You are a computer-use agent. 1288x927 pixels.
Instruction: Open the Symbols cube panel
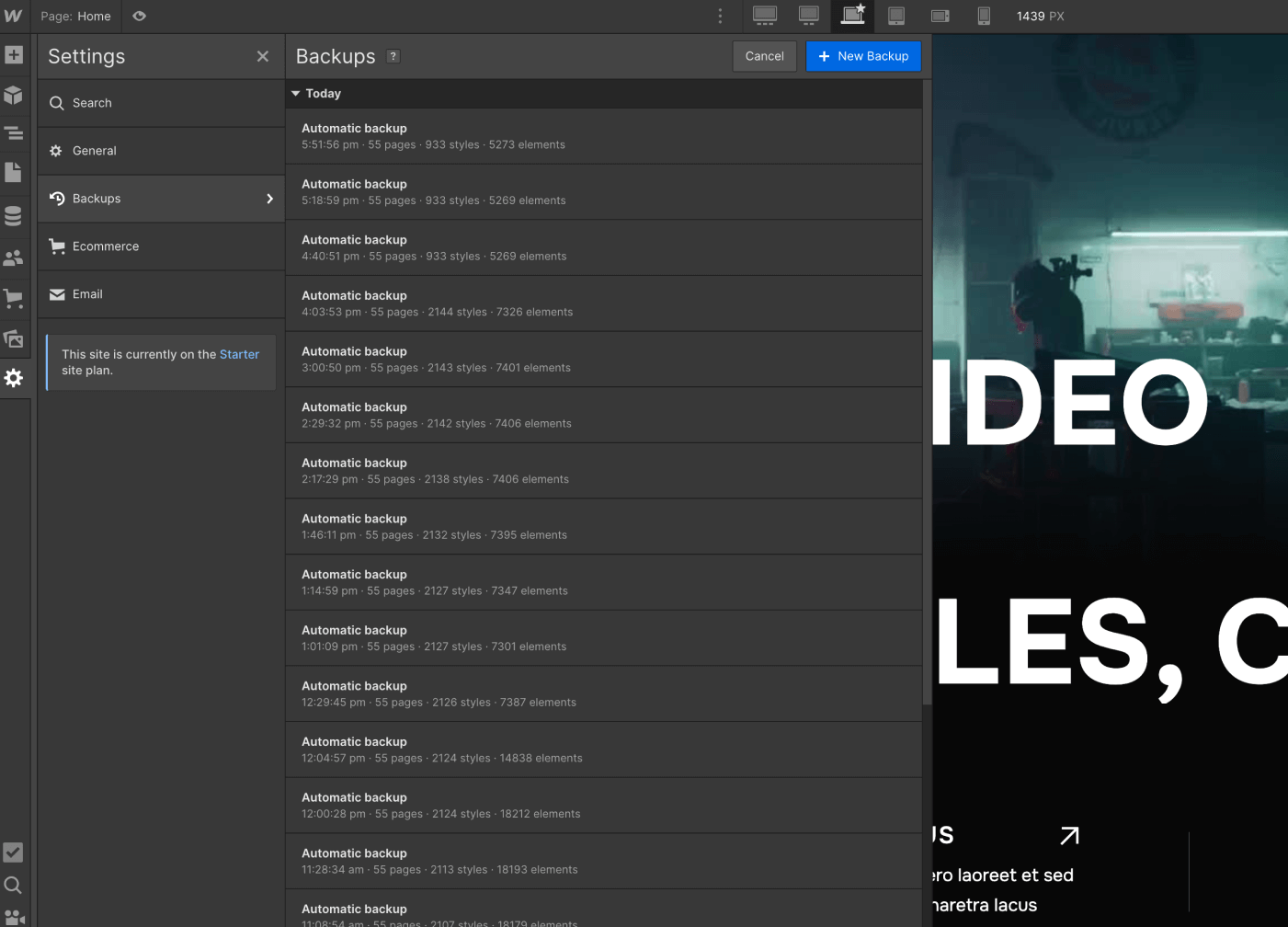(14, 95)
